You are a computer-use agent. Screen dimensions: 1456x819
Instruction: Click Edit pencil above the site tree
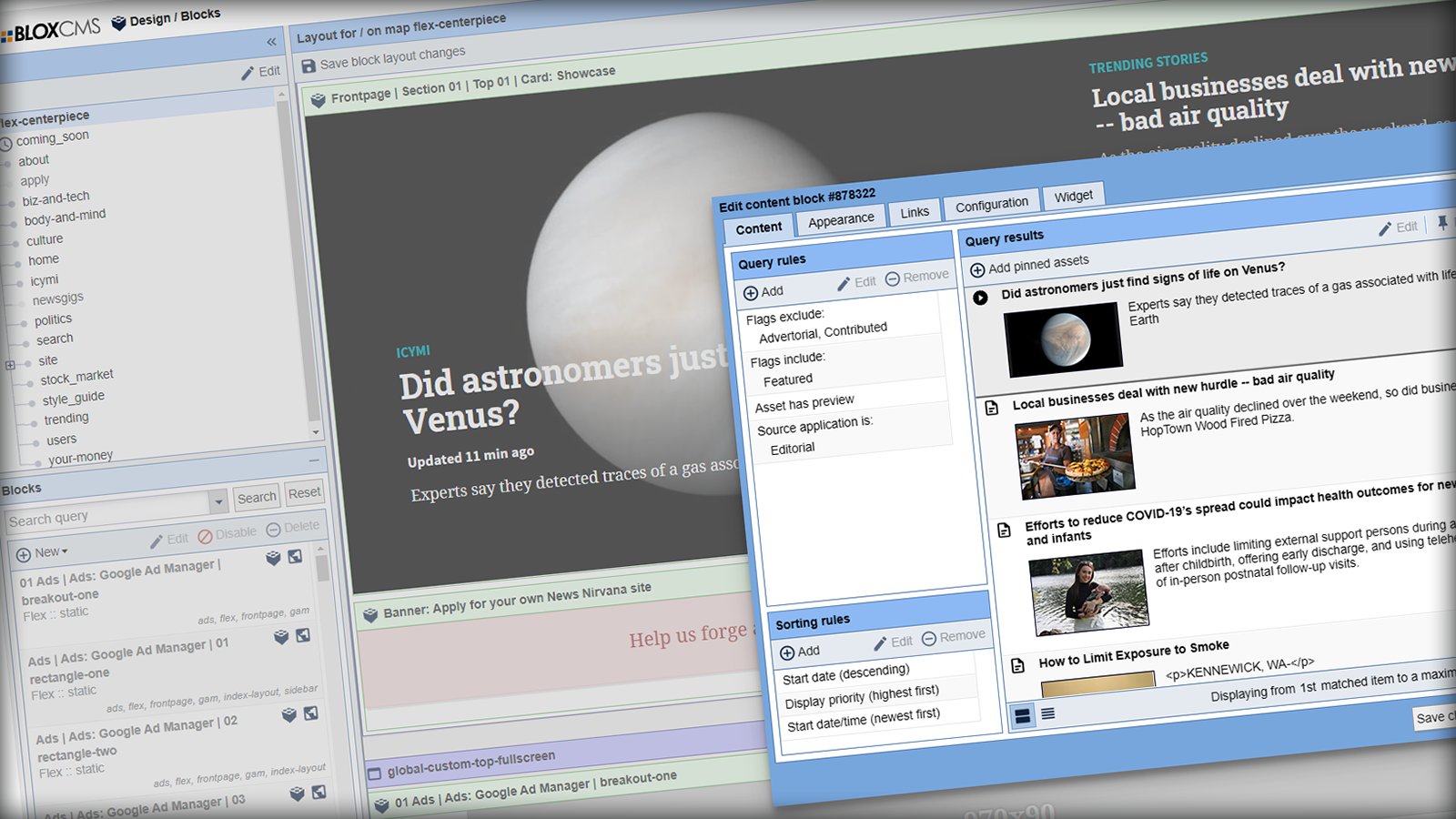pyautogui.click(x=260, y=72)
